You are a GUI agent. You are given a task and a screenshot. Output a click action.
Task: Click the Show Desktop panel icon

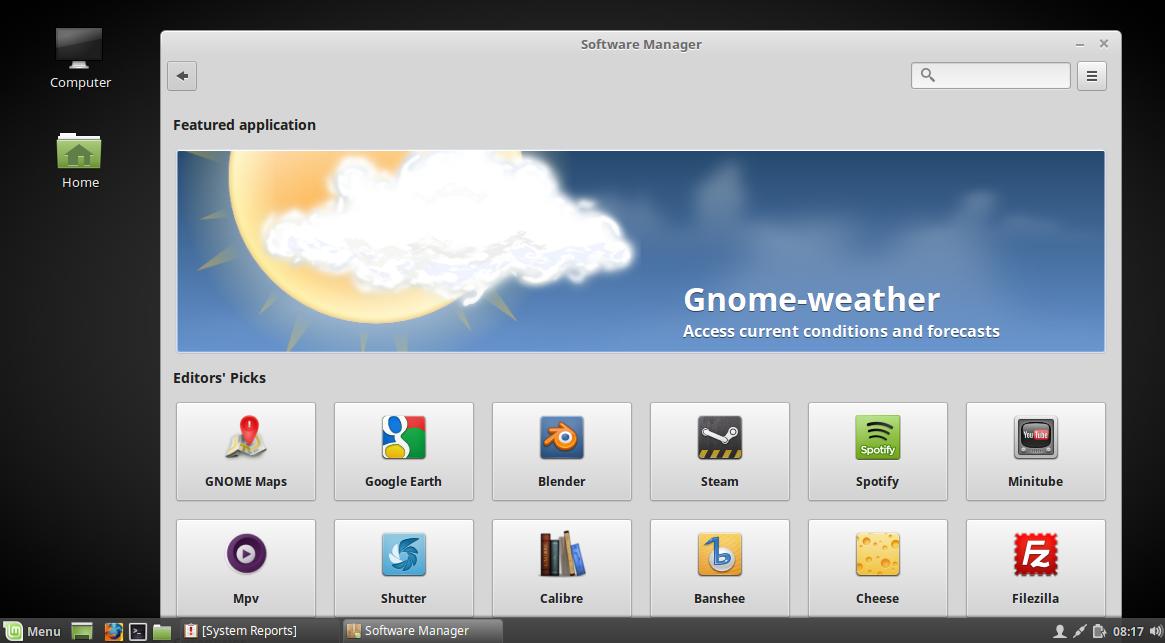(x=82, y=631)
